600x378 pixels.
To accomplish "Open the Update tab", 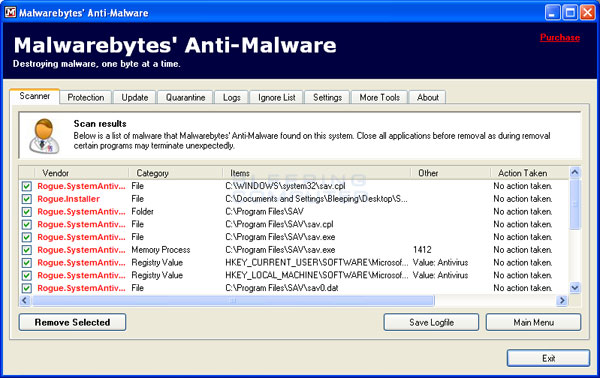I will (135, 98).
